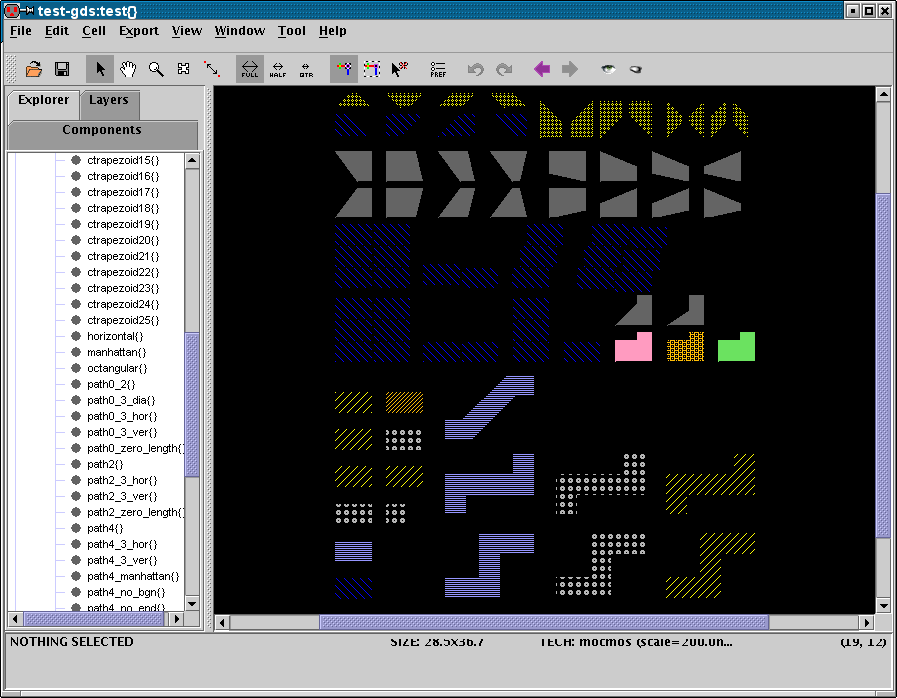The image size is (897, 698).
Task: Select the manhattan{} cell
Action: (117, 352)
